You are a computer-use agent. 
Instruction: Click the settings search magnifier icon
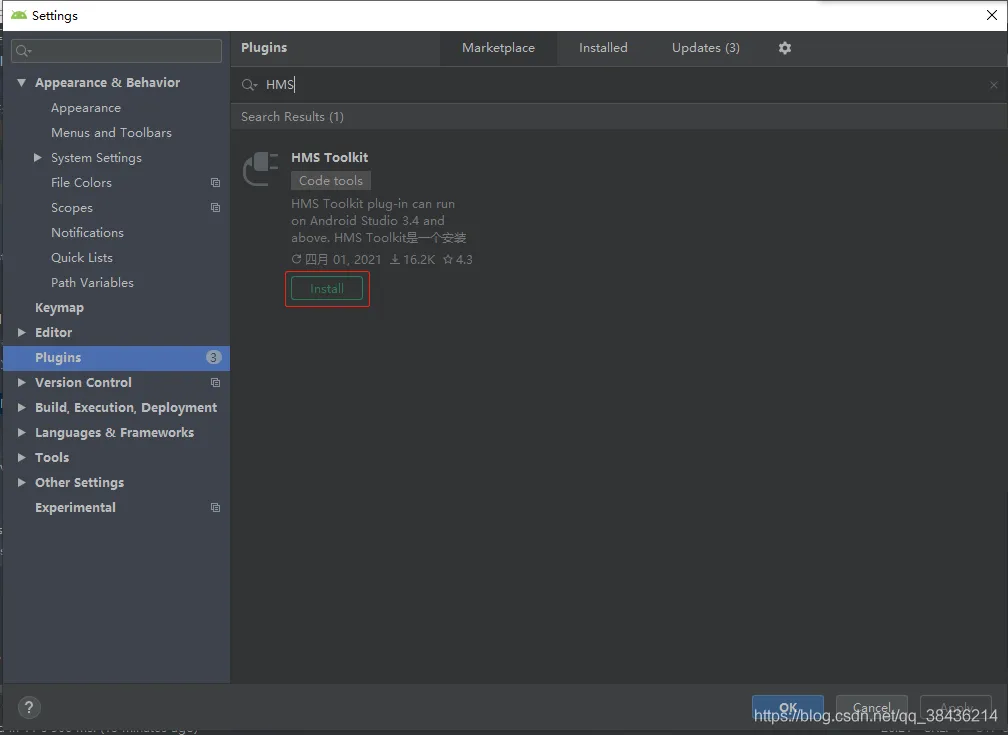(23, 51)
